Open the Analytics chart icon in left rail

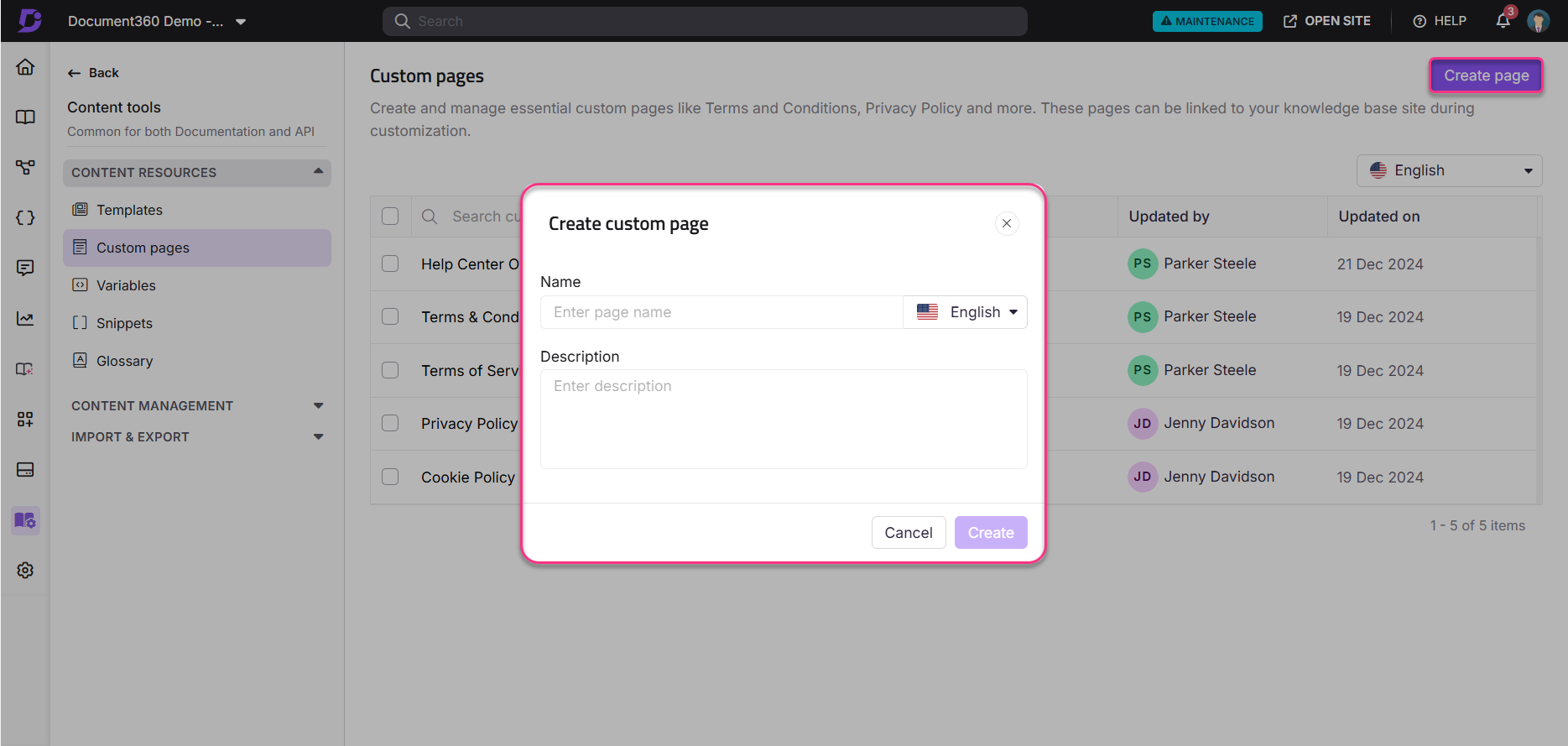(x=25, y=318)
